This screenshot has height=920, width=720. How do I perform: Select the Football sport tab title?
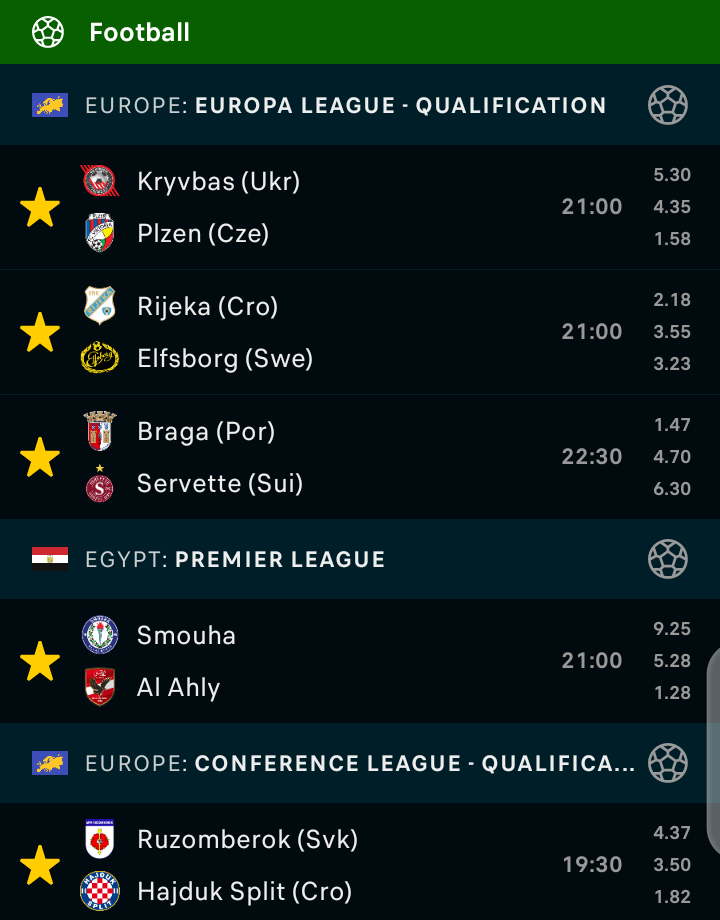(139, 32)
